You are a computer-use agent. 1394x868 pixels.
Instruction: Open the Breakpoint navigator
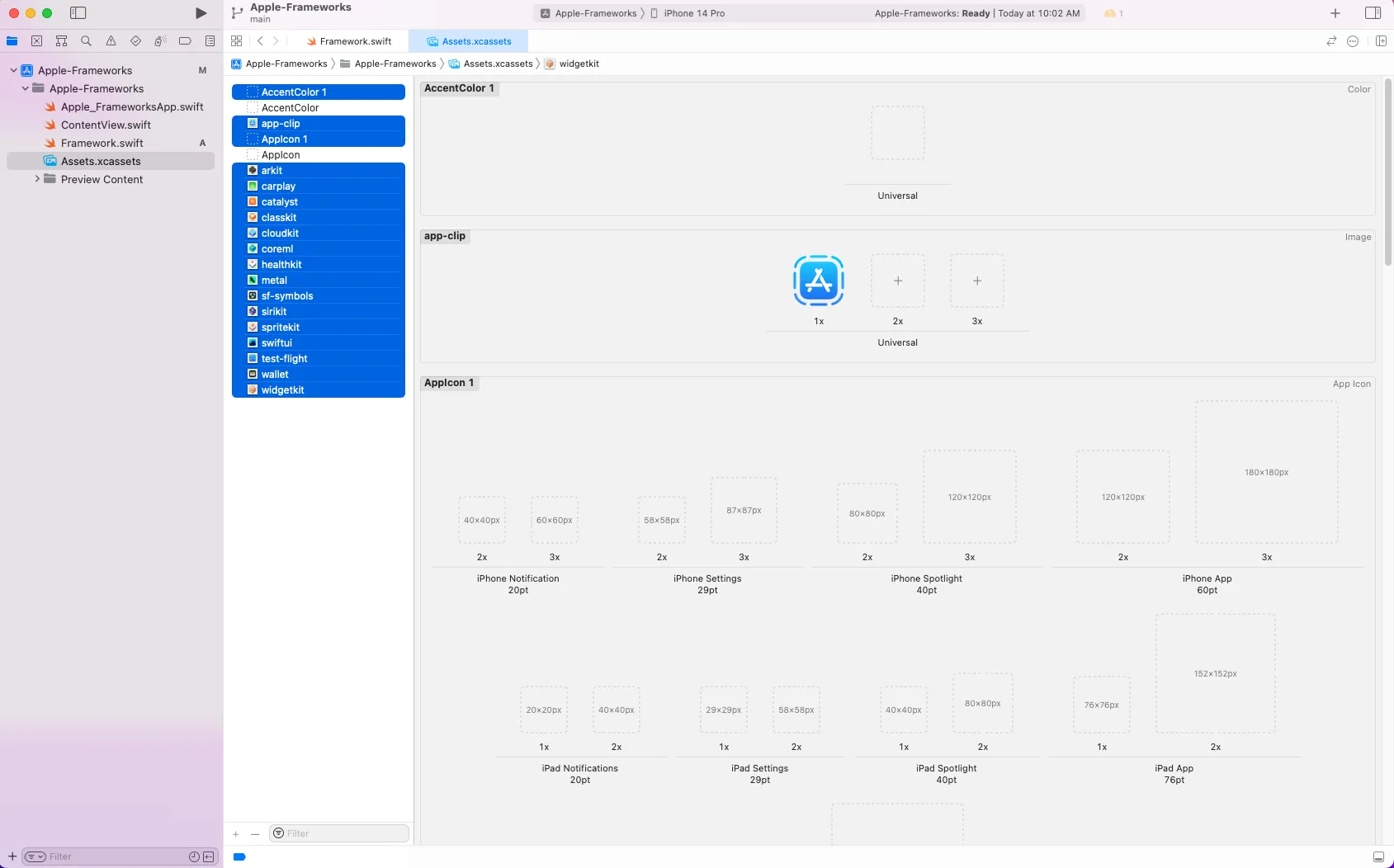pyautogui.click(x=185, y=41)
